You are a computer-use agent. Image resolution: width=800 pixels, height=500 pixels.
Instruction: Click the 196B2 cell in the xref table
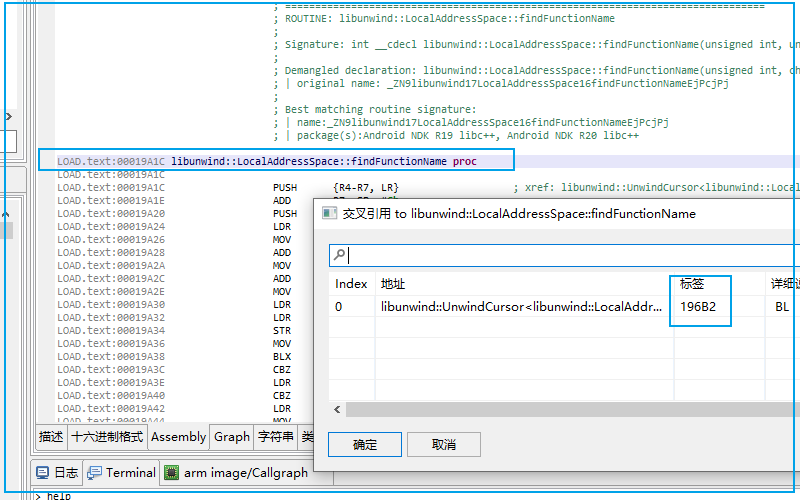coord(697,307)
